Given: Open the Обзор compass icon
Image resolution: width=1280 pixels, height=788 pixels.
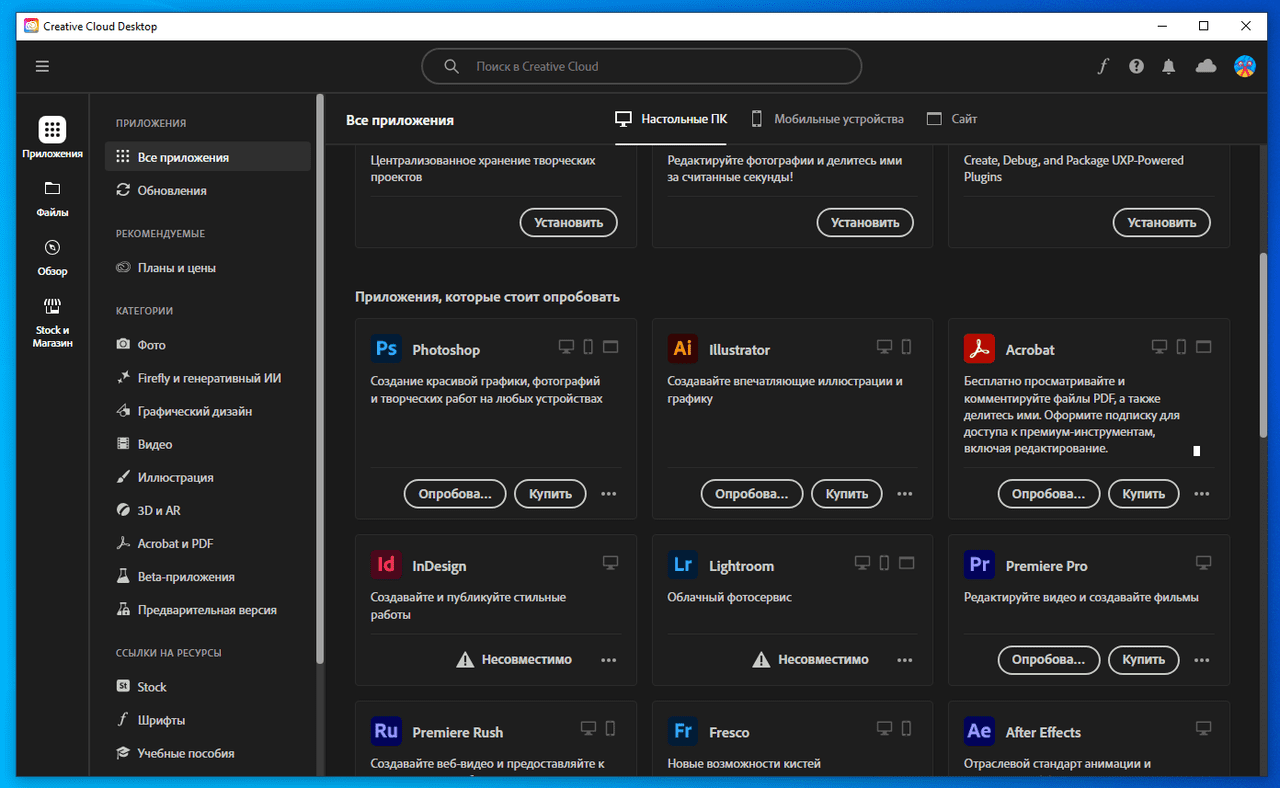Looking at the screenshot, I should [x=52, y=247].
